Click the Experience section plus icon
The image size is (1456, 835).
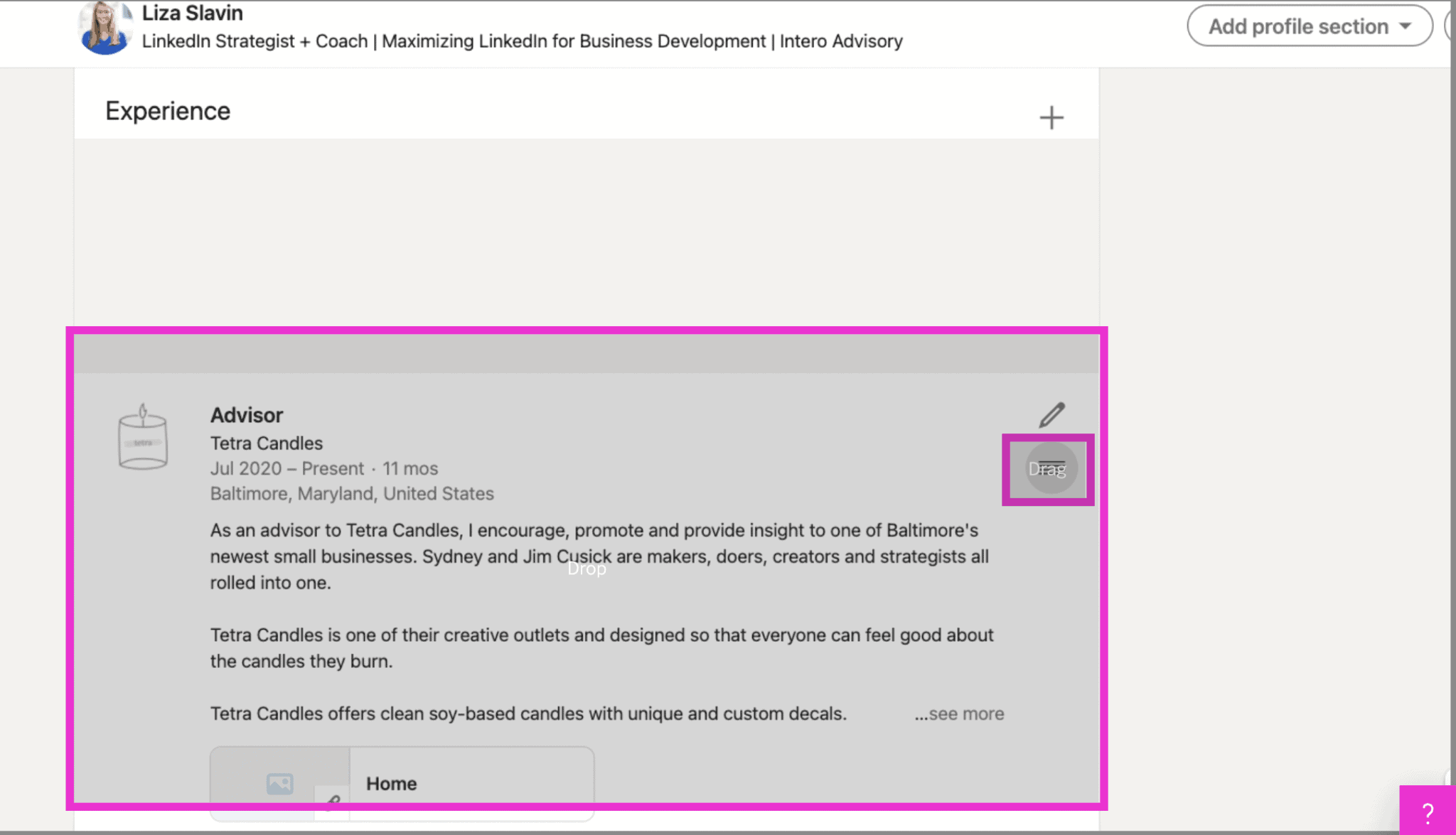tap(1051, 117)
